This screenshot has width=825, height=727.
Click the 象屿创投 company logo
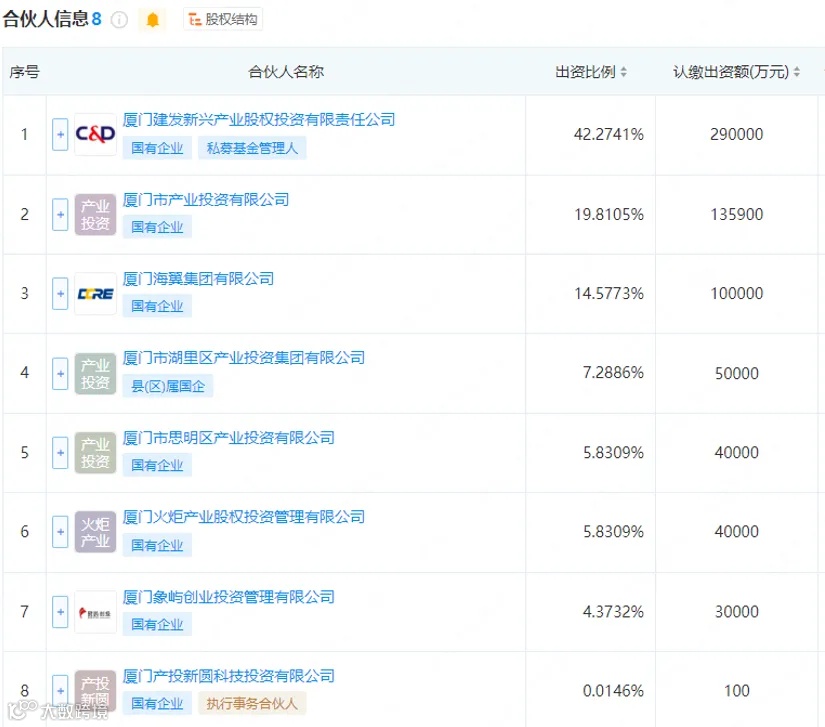pyautogui.click(x=95, y=612)
